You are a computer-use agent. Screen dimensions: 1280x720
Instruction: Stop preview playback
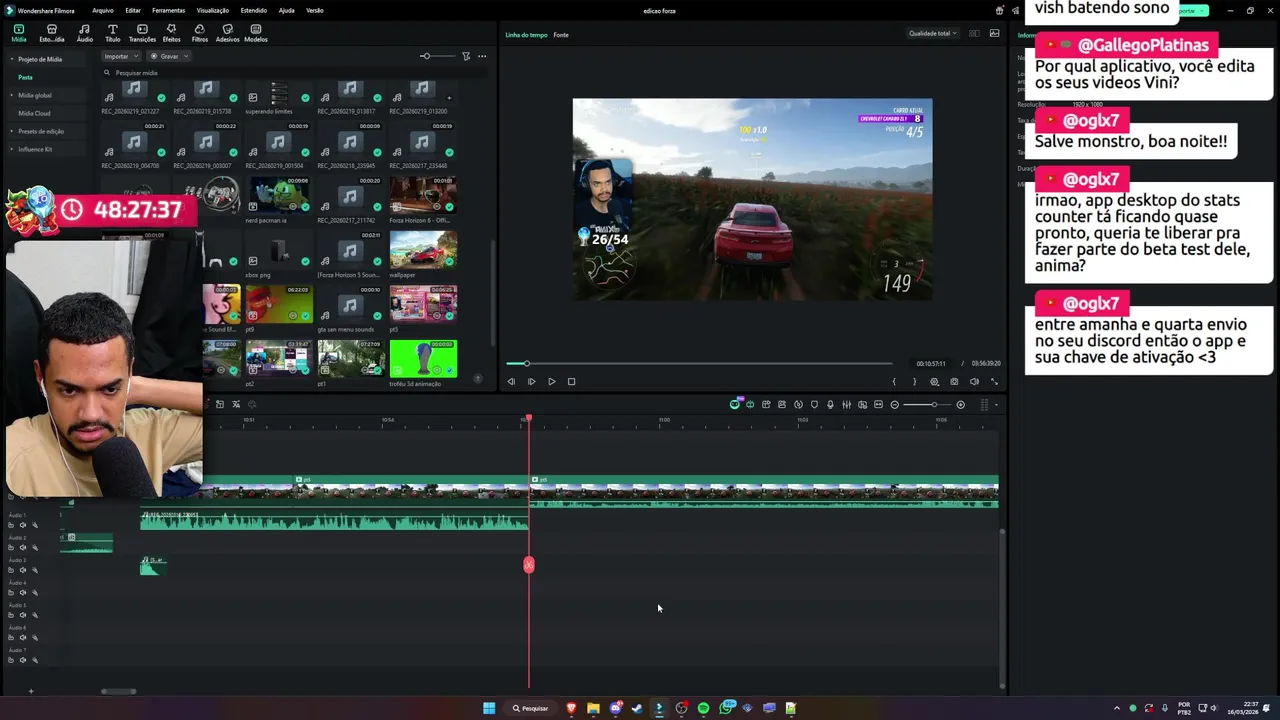point(571,381)
